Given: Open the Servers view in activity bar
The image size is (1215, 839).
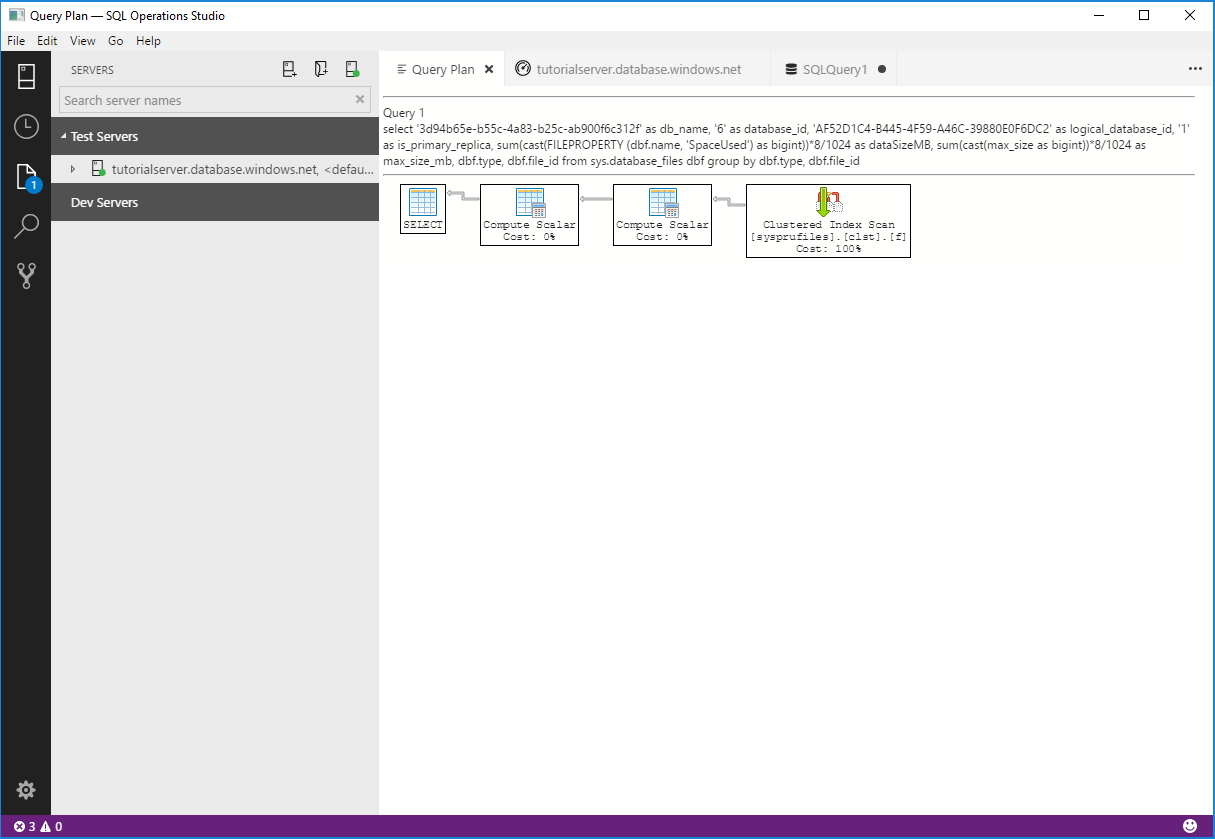Looking at the screenshot, I should 26,76.
